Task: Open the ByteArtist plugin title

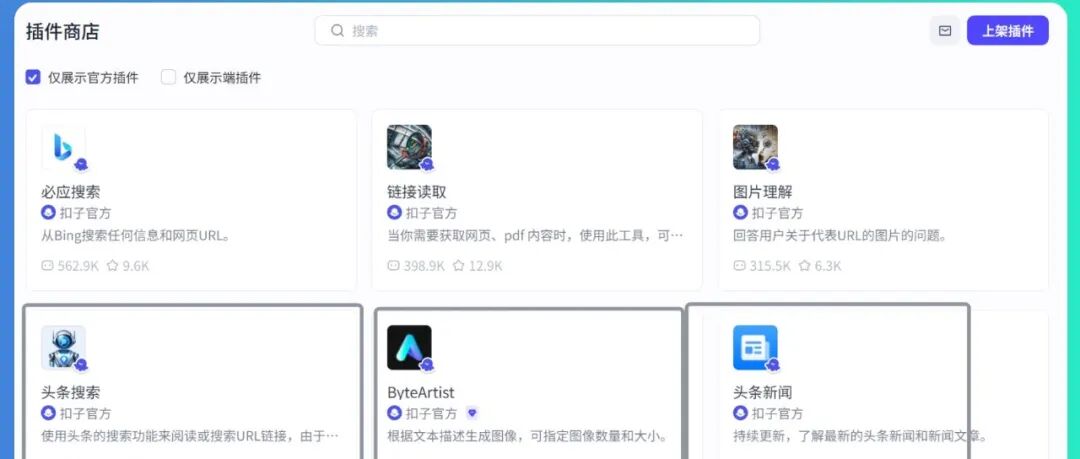Action: [421, 392]
